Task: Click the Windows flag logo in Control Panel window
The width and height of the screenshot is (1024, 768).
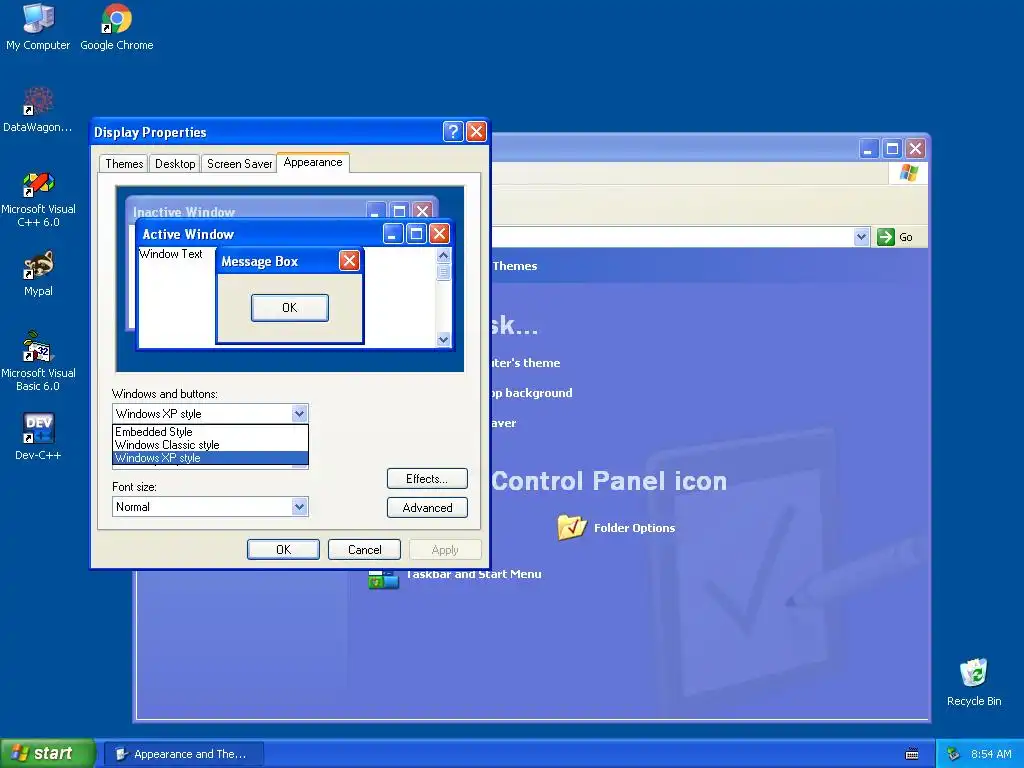Action: tap(908, 173)
